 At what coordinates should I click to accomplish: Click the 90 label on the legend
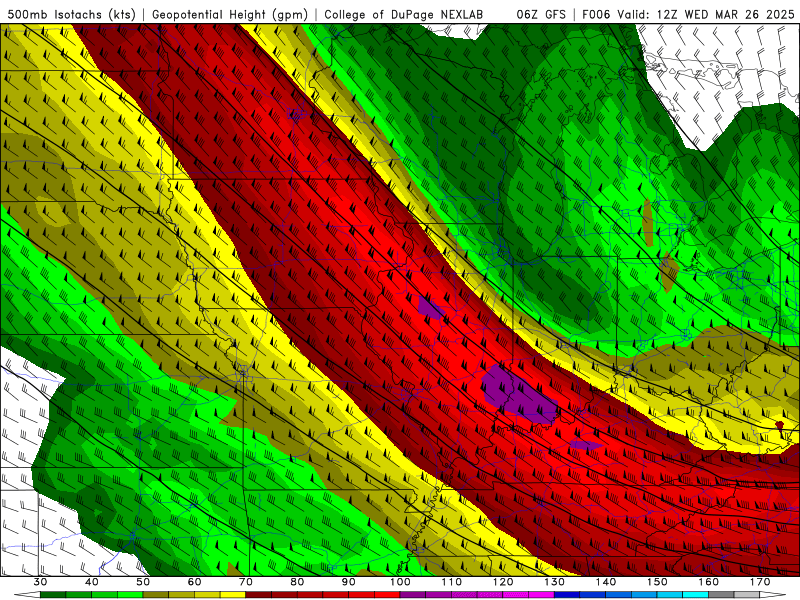point(348,582)
